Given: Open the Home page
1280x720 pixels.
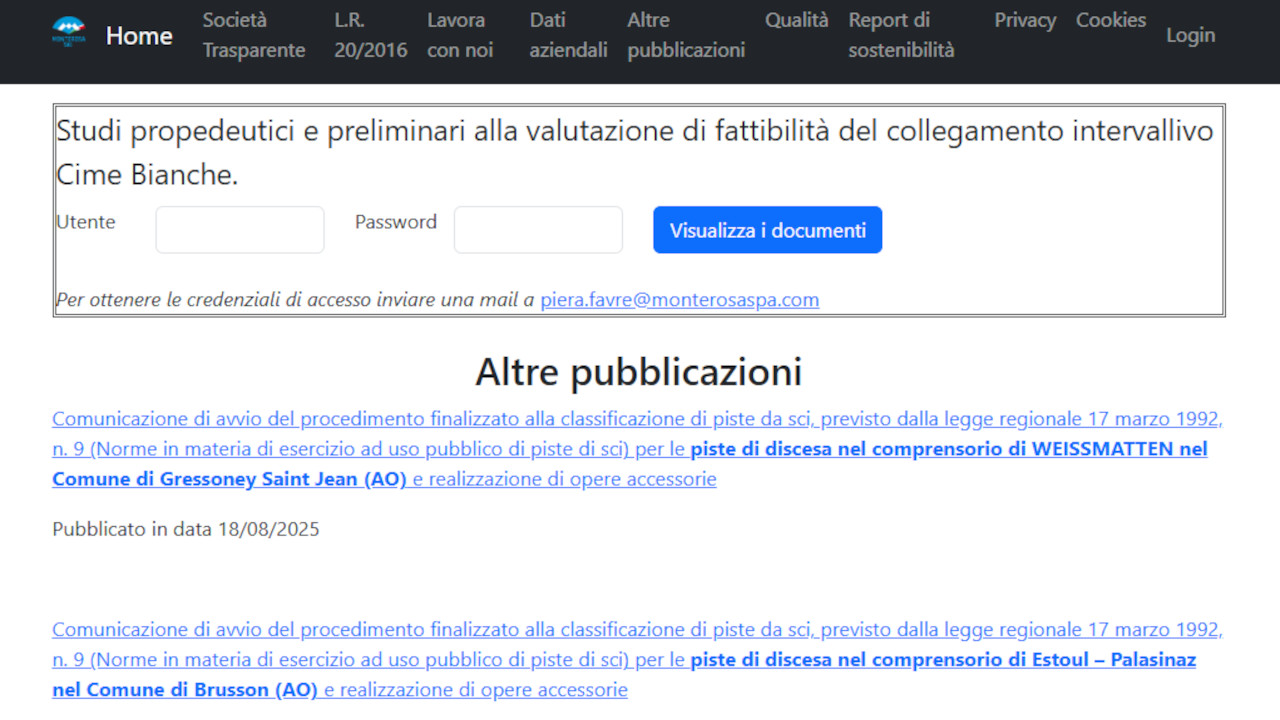Looking at the screenshot, I should point(138,35).
